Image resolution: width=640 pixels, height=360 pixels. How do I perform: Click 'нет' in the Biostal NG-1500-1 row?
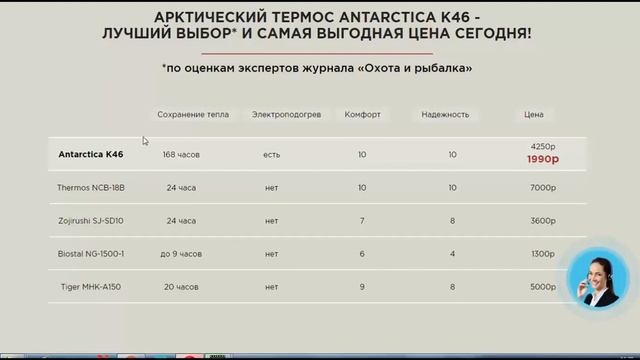click(271, 254)
